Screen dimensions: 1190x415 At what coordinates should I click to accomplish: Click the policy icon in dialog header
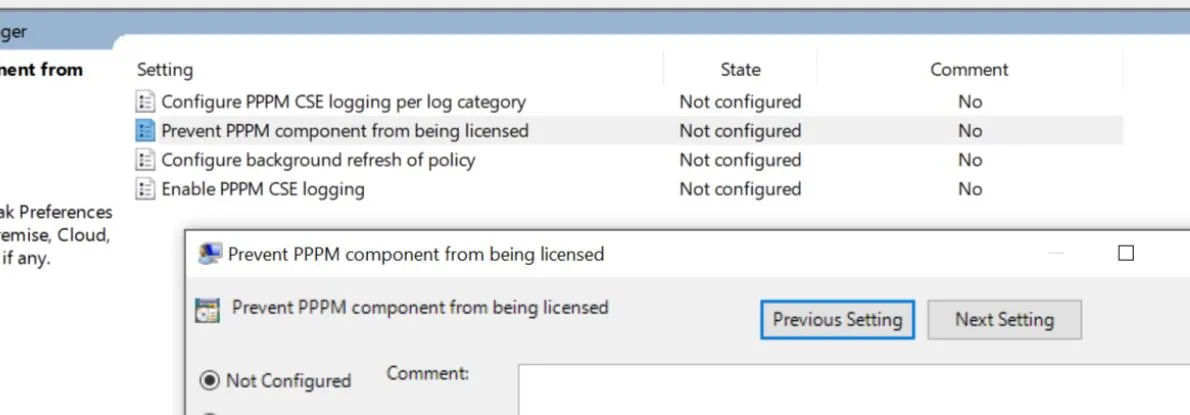click(208, 309)
